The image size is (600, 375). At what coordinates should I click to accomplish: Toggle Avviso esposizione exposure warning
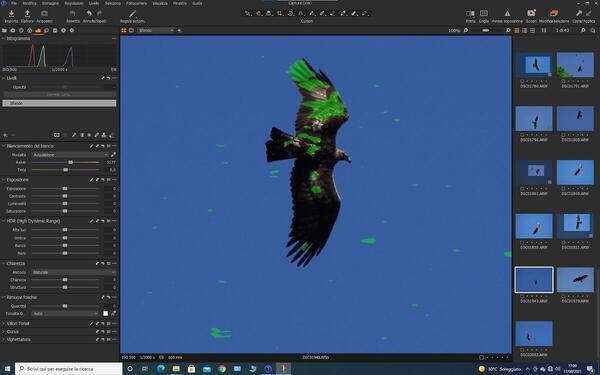click(x=507, y=14)
